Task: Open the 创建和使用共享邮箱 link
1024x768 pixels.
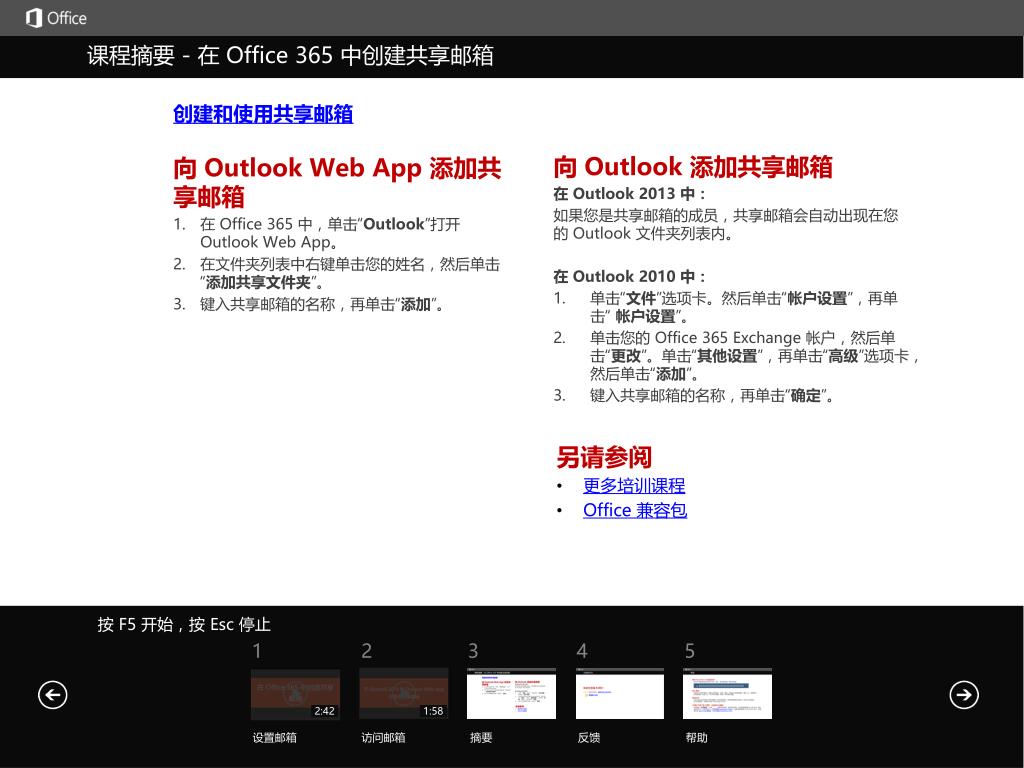Action: click(x=263, y=114)
